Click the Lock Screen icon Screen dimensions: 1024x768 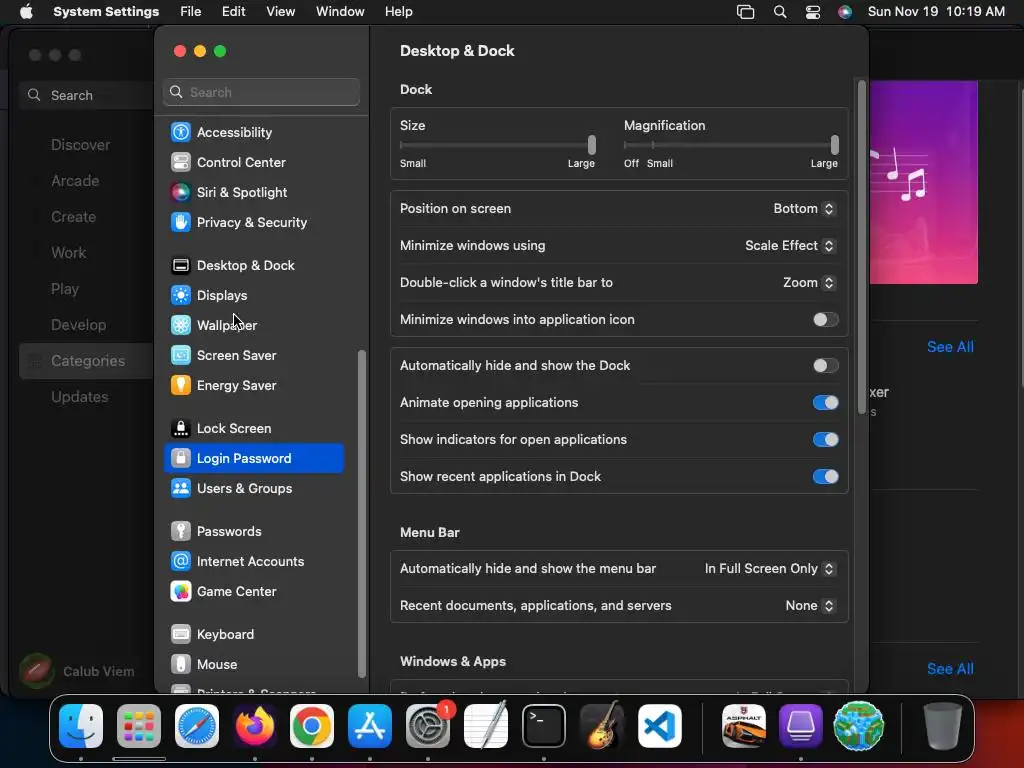(x=181, y=428)
